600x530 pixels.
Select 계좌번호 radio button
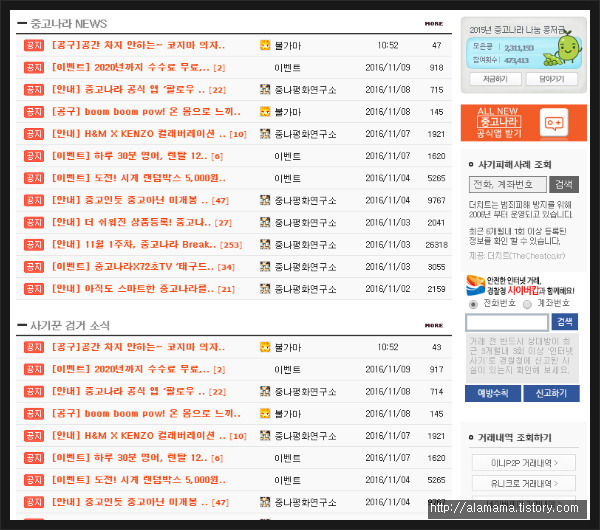(527, 305)
